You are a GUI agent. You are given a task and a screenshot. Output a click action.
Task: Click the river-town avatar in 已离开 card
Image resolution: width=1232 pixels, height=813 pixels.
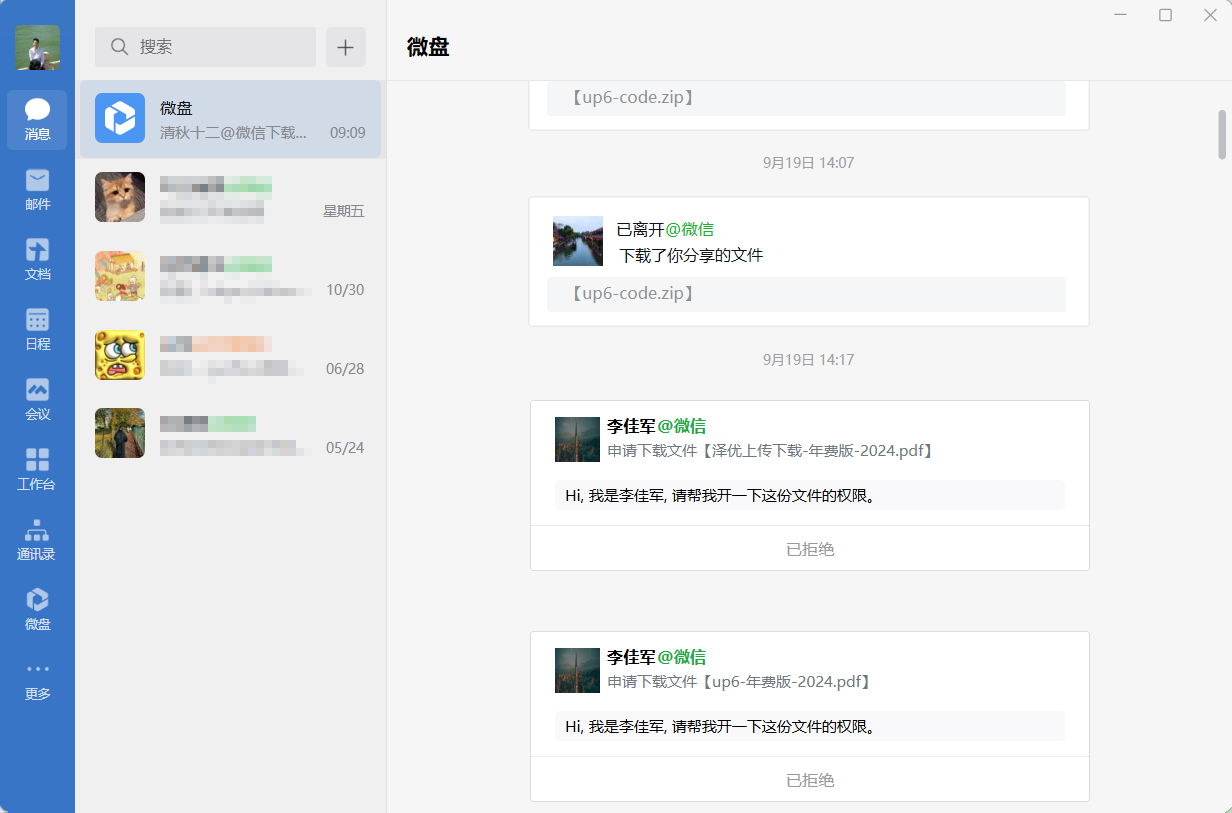tap(578, 241)
